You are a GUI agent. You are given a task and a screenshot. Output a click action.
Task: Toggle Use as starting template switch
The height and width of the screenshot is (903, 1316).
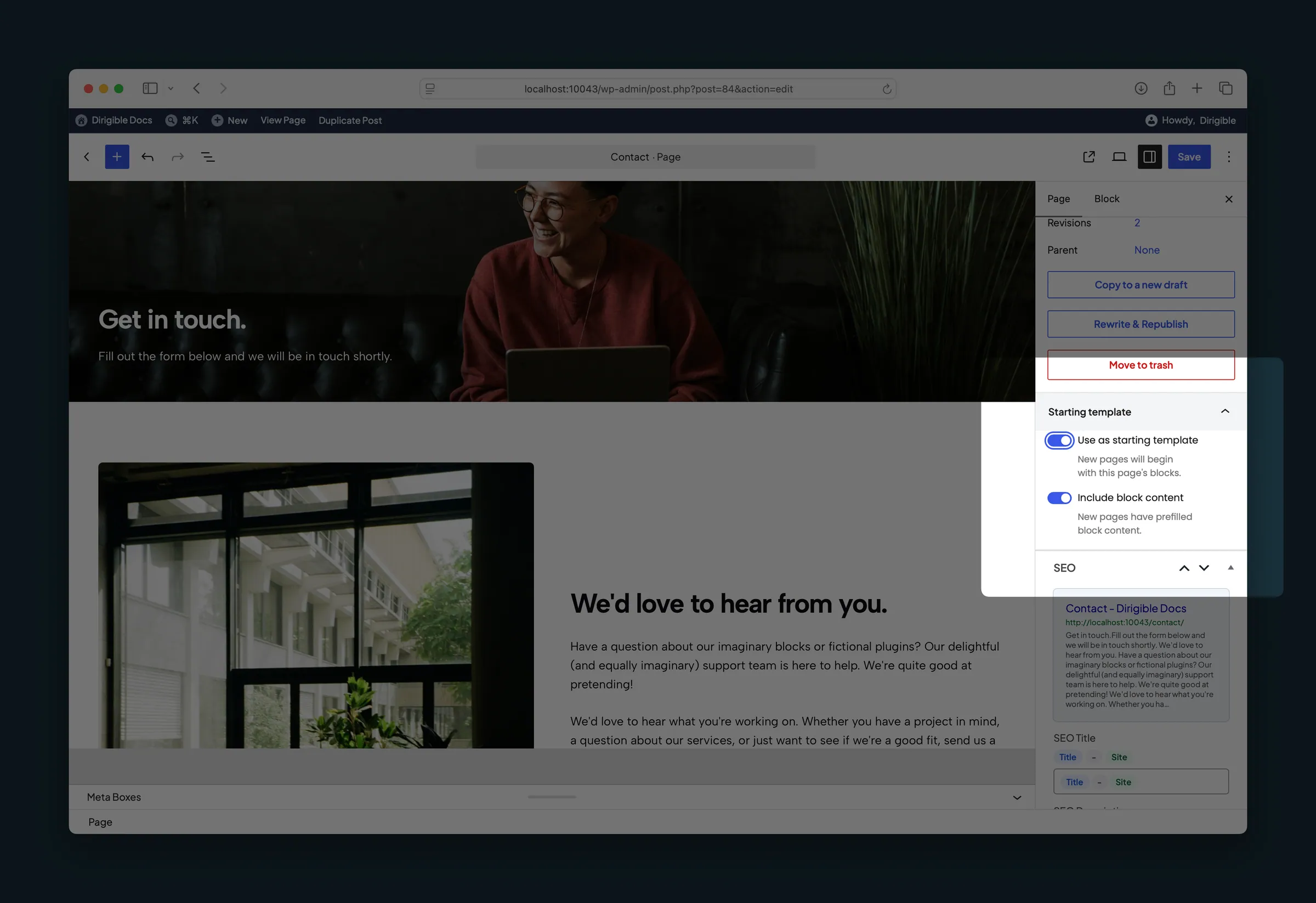[1059, 440]
